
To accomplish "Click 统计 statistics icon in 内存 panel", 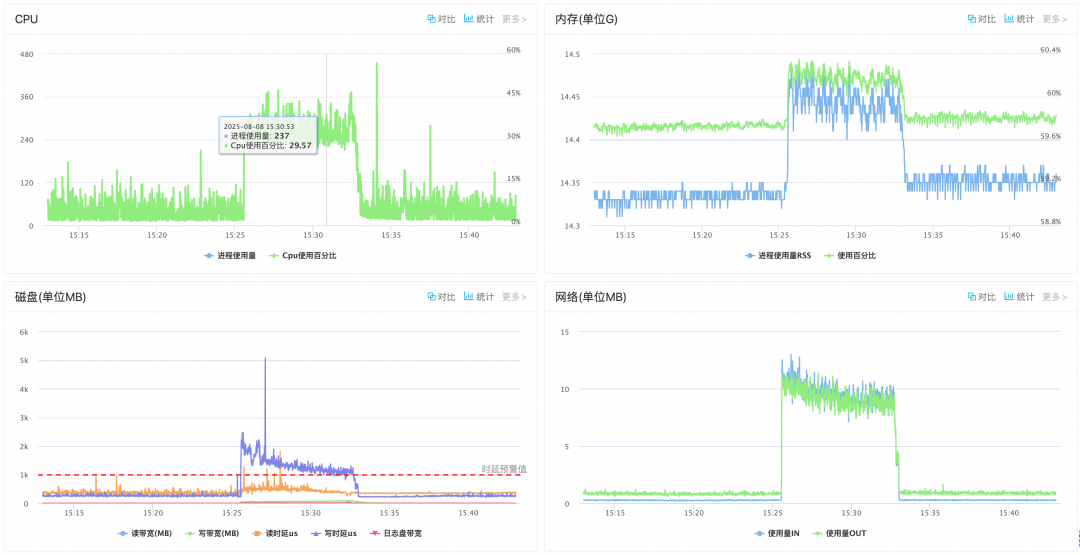I will click(1009, 19).
